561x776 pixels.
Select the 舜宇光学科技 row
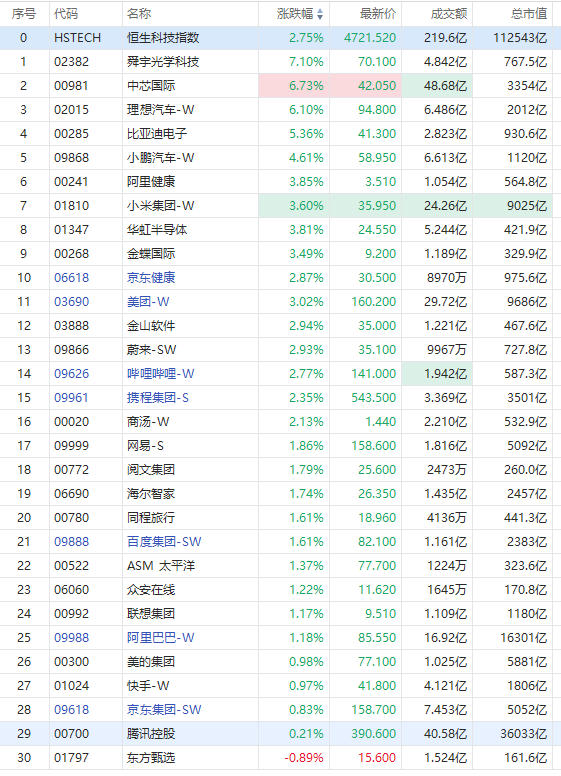tap(276, 62)
